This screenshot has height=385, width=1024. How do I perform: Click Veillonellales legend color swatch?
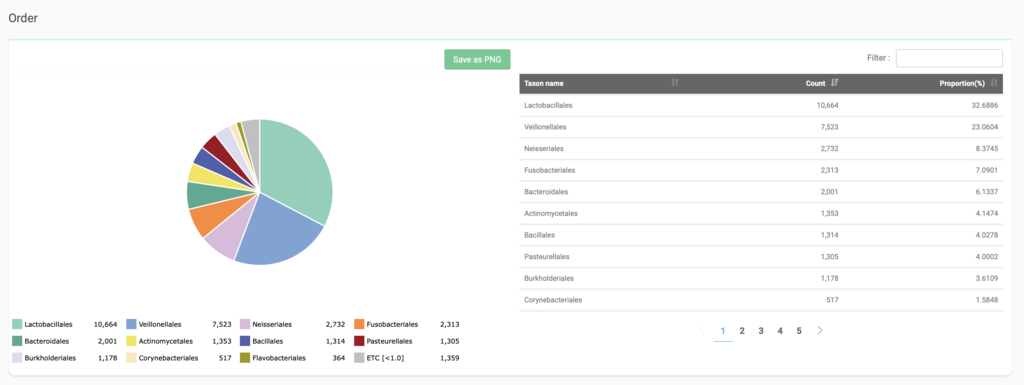[131, 324]
